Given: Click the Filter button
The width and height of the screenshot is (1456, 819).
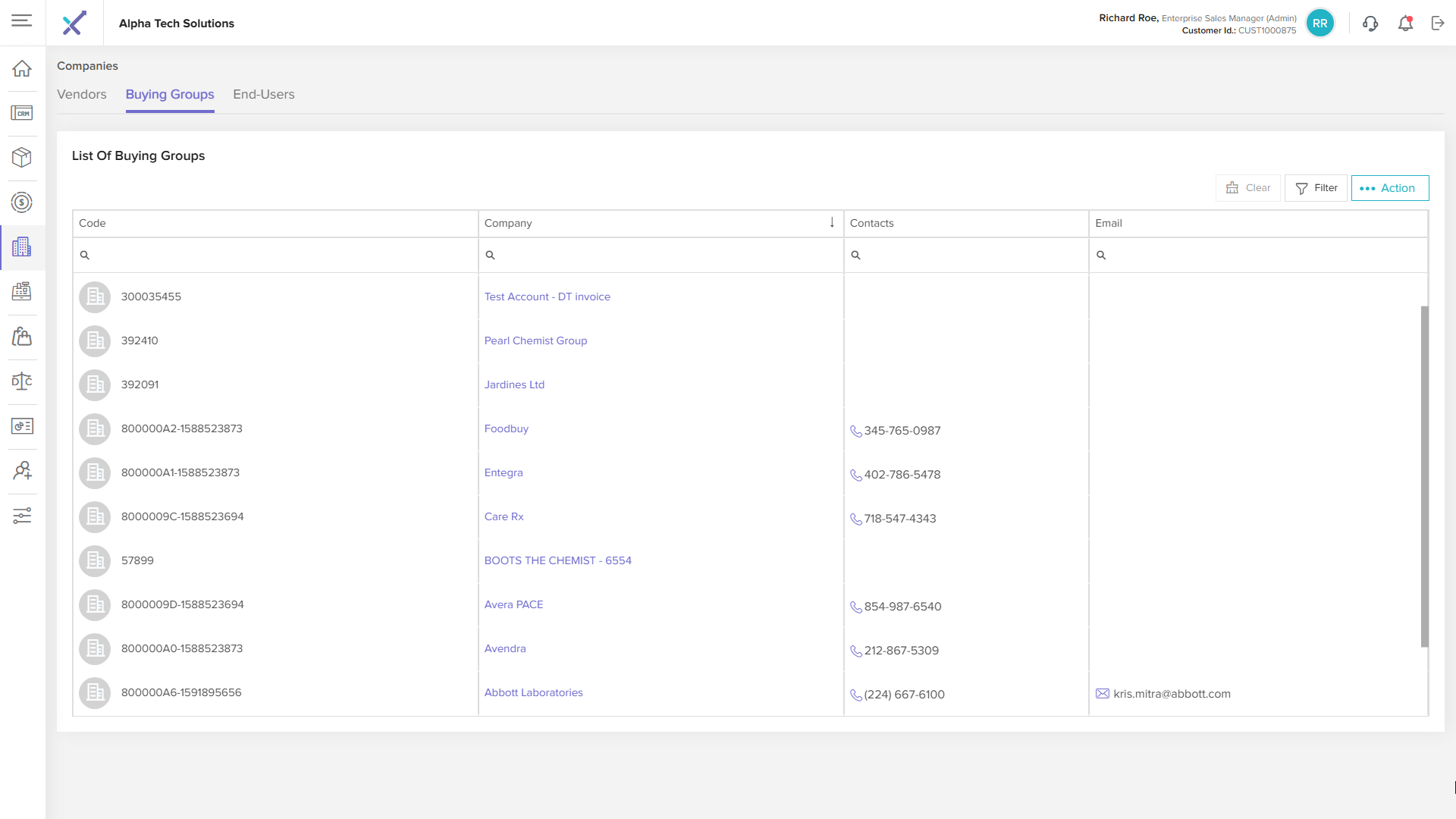Looking at the screenshot, I should (x=1316, y=188).
